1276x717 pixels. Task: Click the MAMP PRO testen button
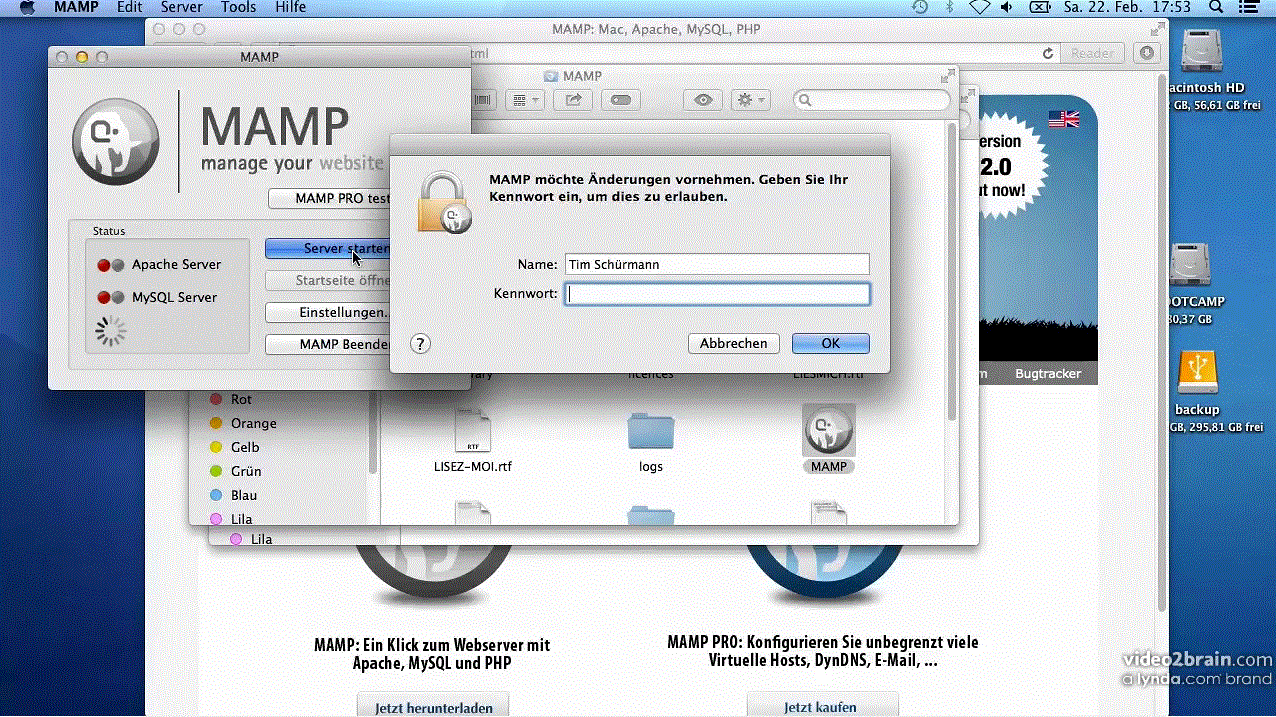click(x=331, y=198)
